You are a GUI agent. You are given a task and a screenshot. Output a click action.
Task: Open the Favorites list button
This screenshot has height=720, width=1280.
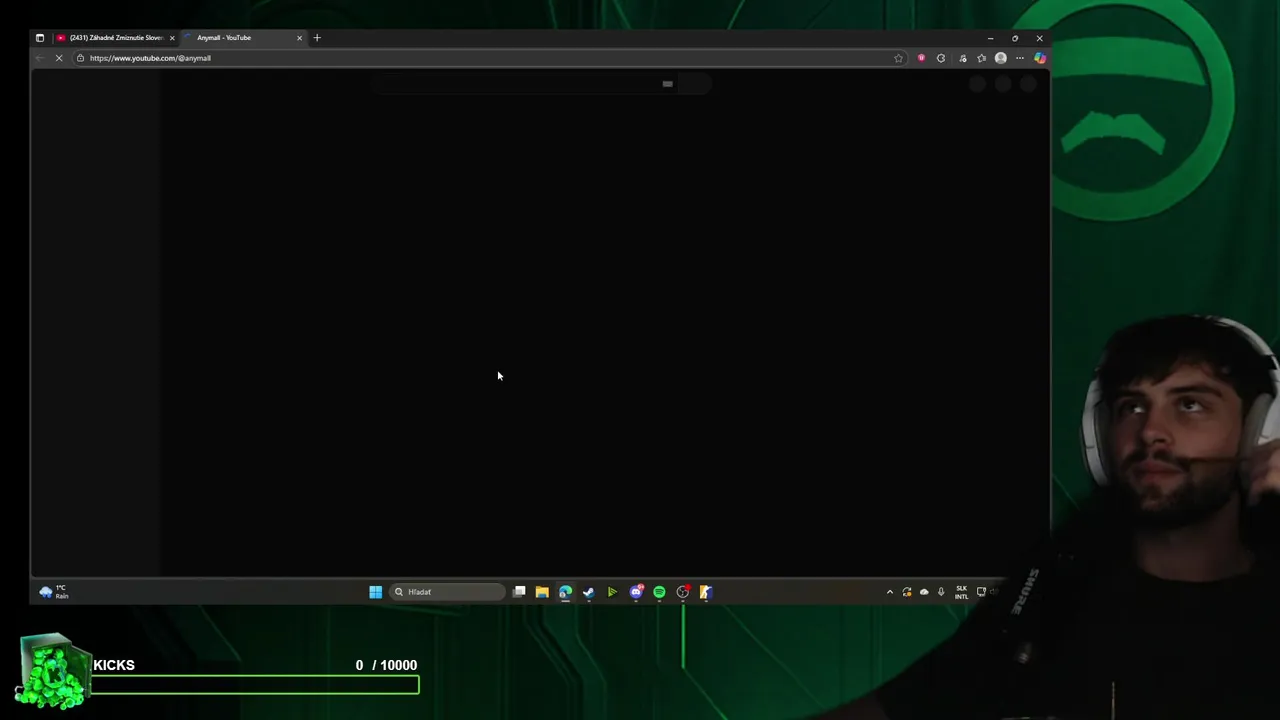pyautogui.click(x=981, y=58)
